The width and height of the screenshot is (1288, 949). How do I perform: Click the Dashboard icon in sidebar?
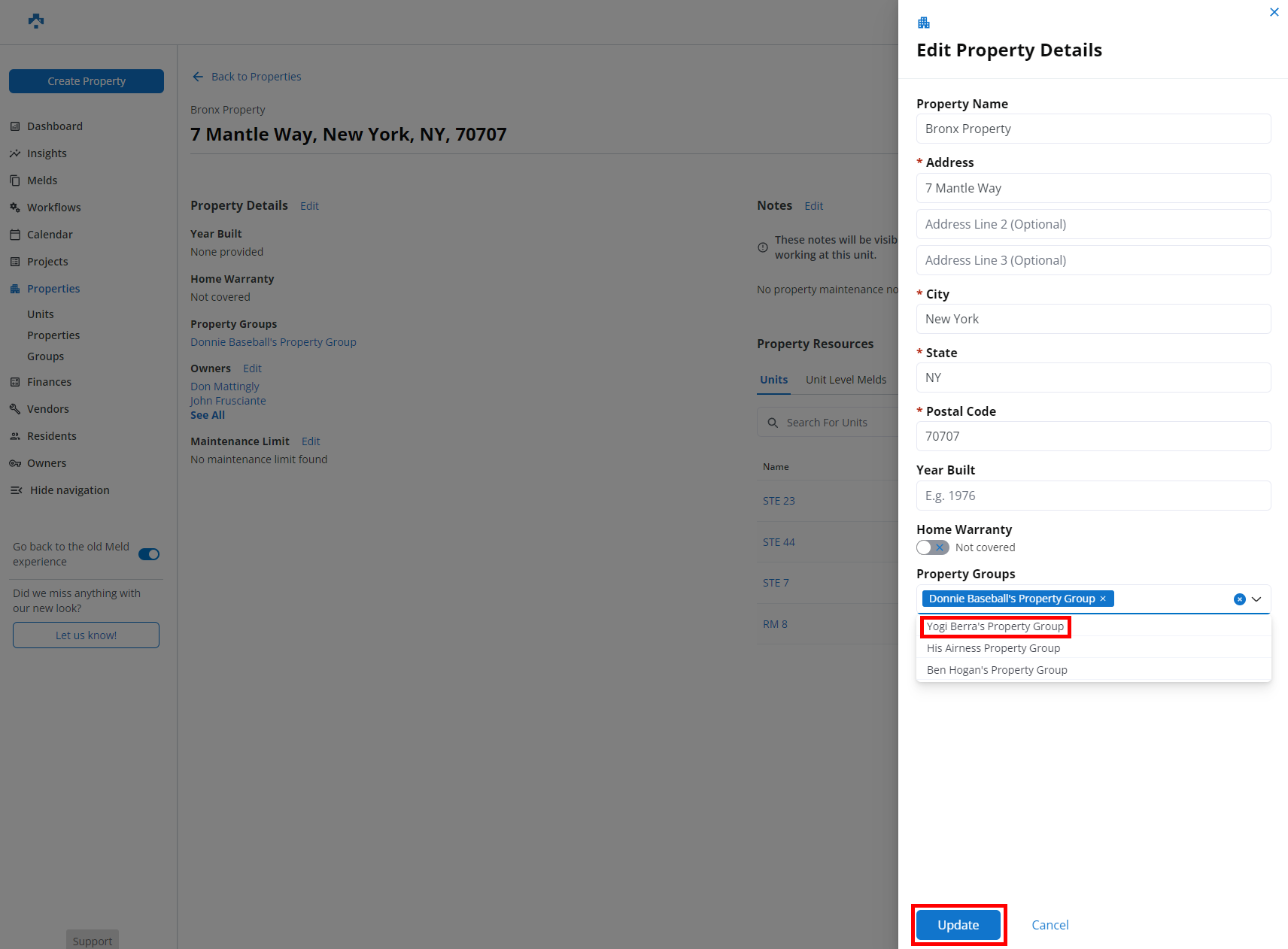click(15, 126)
